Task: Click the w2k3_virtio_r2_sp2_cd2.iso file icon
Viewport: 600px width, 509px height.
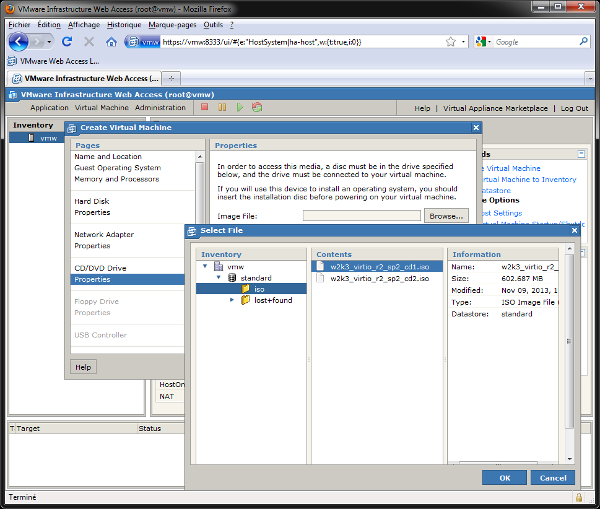Action: point(320,278)
